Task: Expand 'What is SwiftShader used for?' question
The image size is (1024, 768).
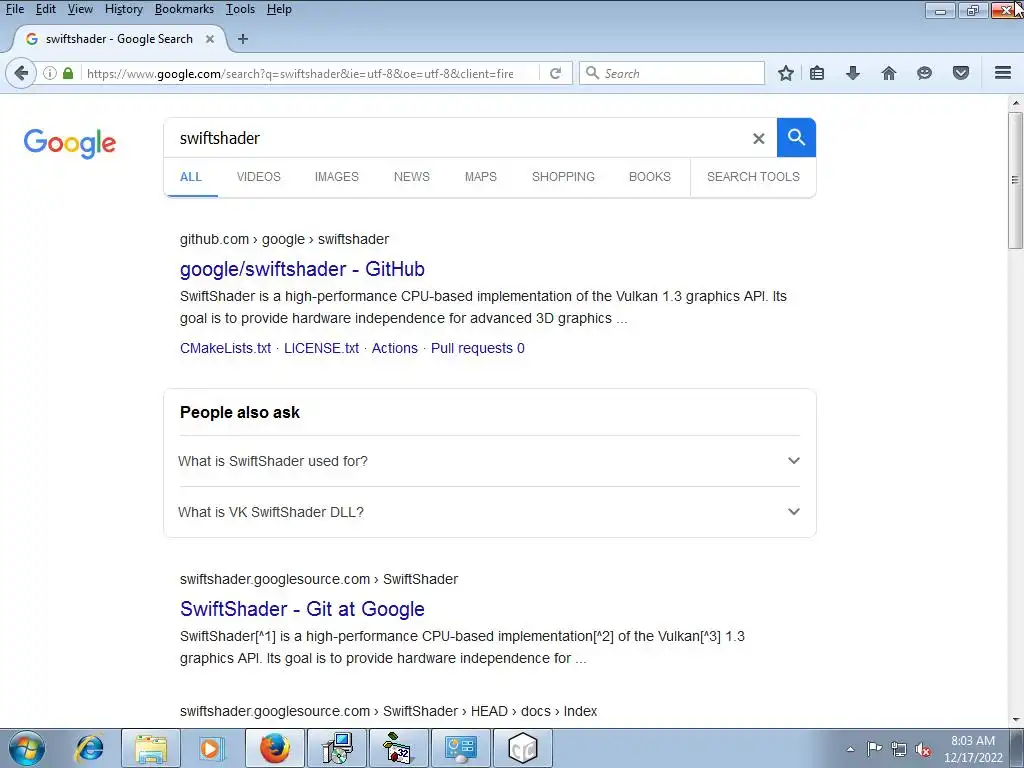Action: [x=489, y=461]
